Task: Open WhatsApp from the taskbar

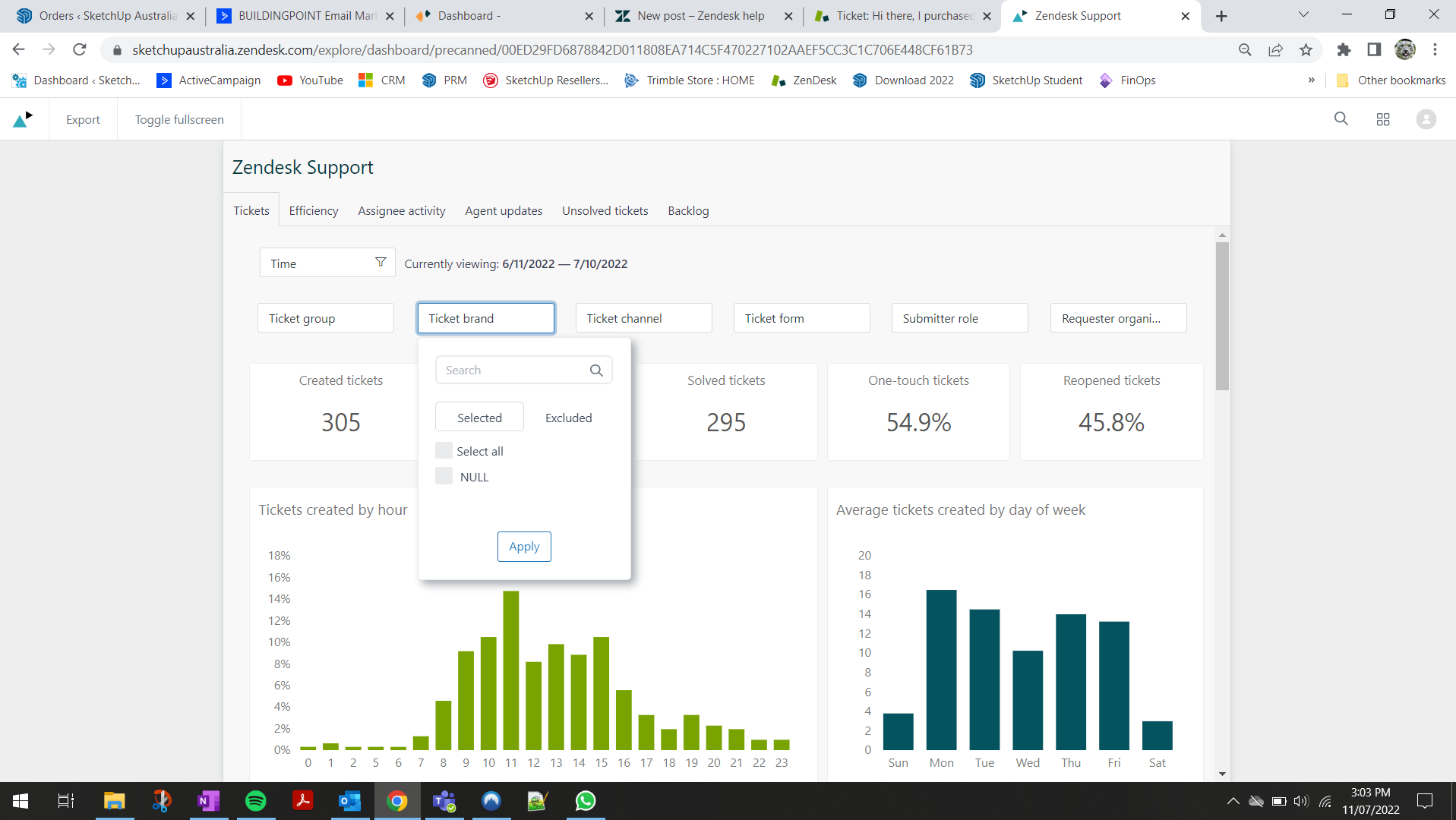Action: click(585, 801)
